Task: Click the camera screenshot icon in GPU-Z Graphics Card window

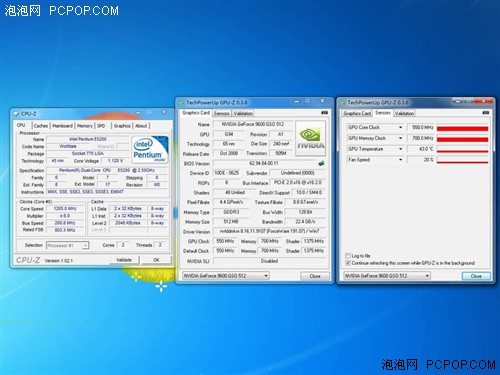Action: [324, 113]
